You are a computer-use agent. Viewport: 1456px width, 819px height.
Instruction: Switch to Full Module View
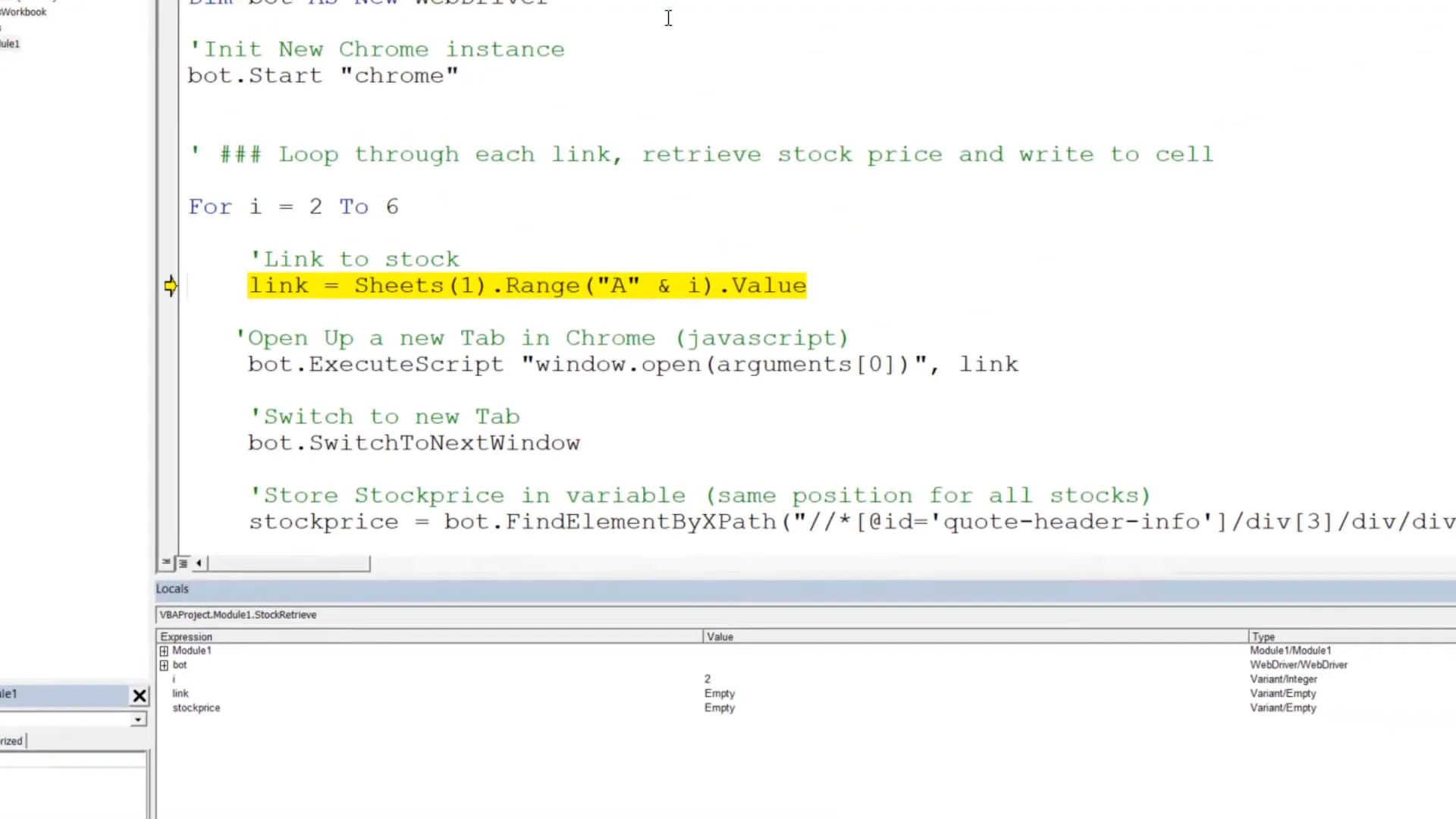[182, 562]
